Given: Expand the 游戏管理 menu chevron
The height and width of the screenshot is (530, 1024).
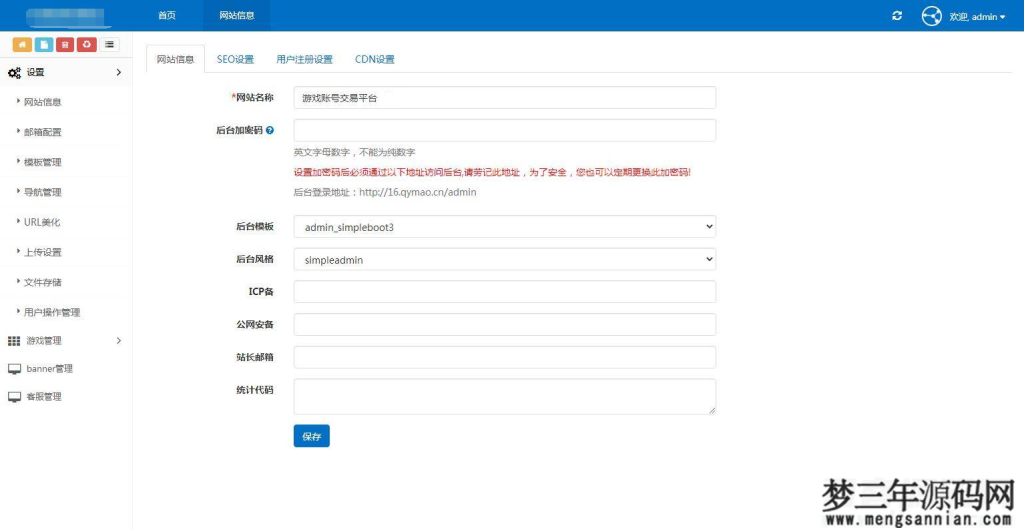Looking at the screenshot, I should coord(118,341).
